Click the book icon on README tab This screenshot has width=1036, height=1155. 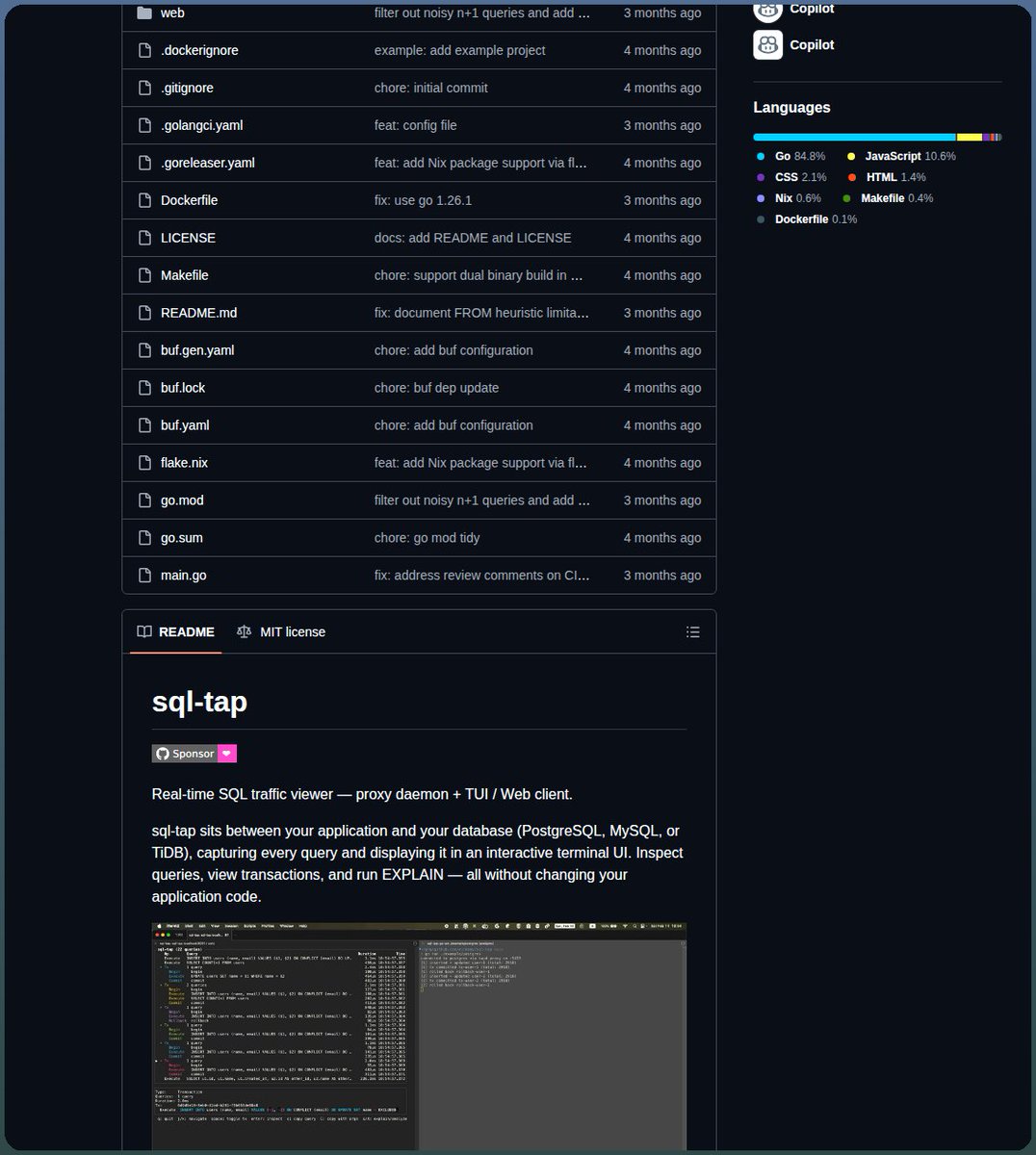(x=144, y=632)
